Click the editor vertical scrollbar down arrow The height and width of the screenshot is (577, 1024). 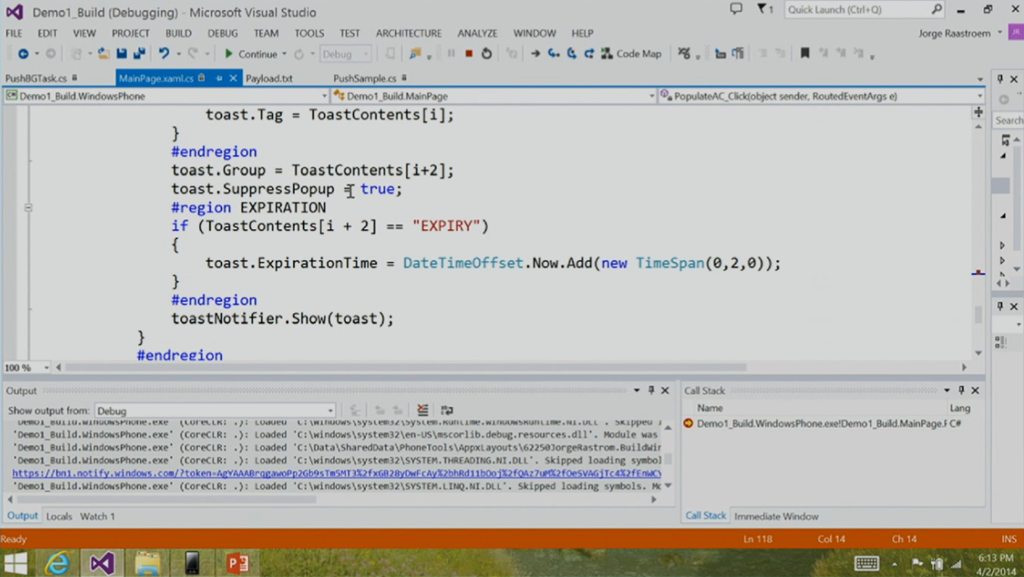coord(978,352)
